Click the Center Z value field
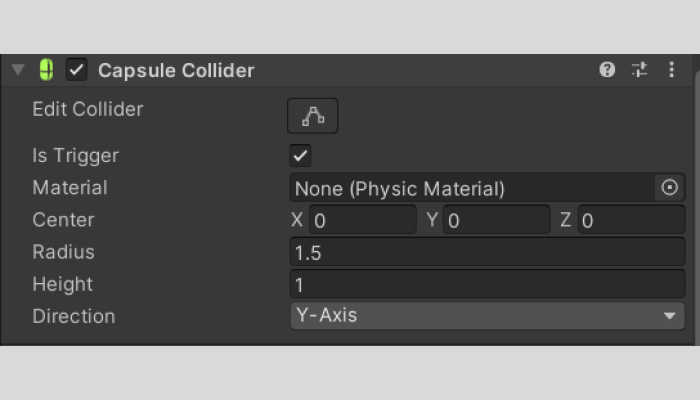 (628, 220)
